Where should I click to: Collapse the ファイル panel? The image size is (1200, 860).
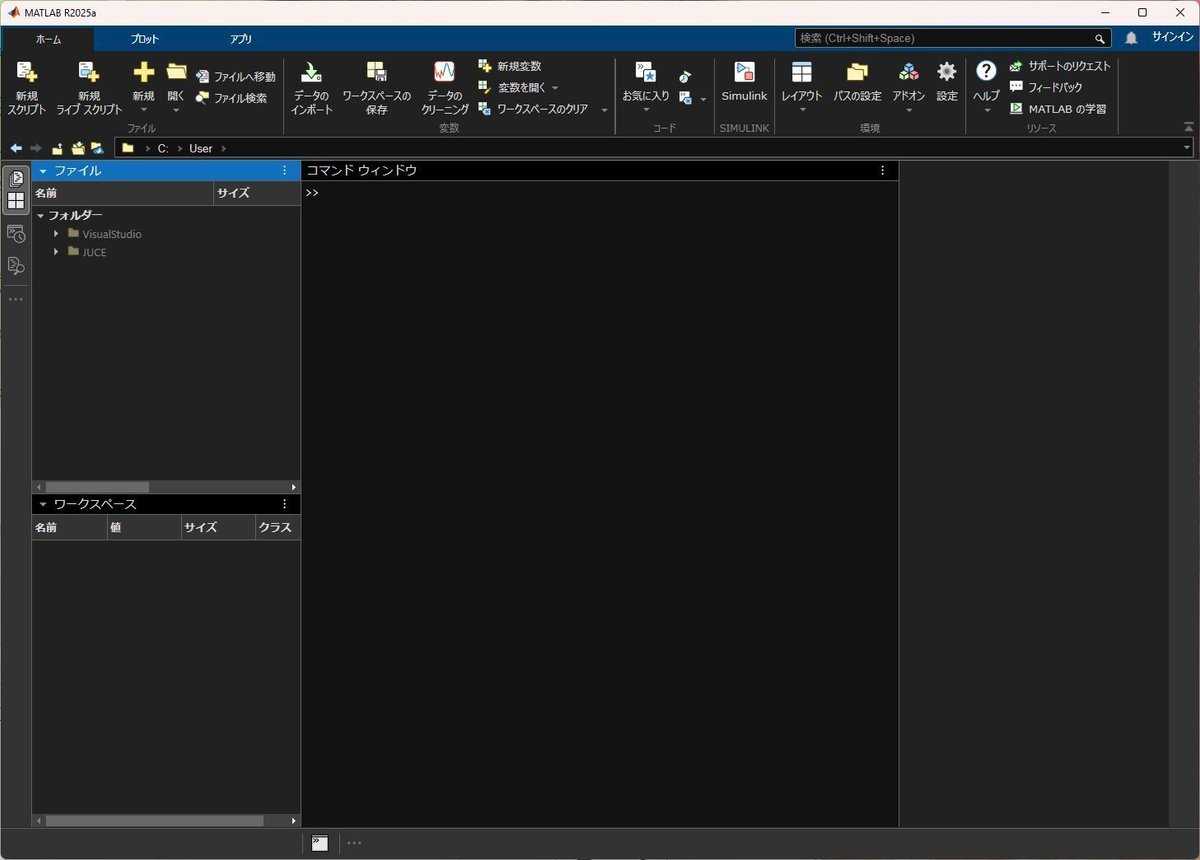[x=43, y=171]
